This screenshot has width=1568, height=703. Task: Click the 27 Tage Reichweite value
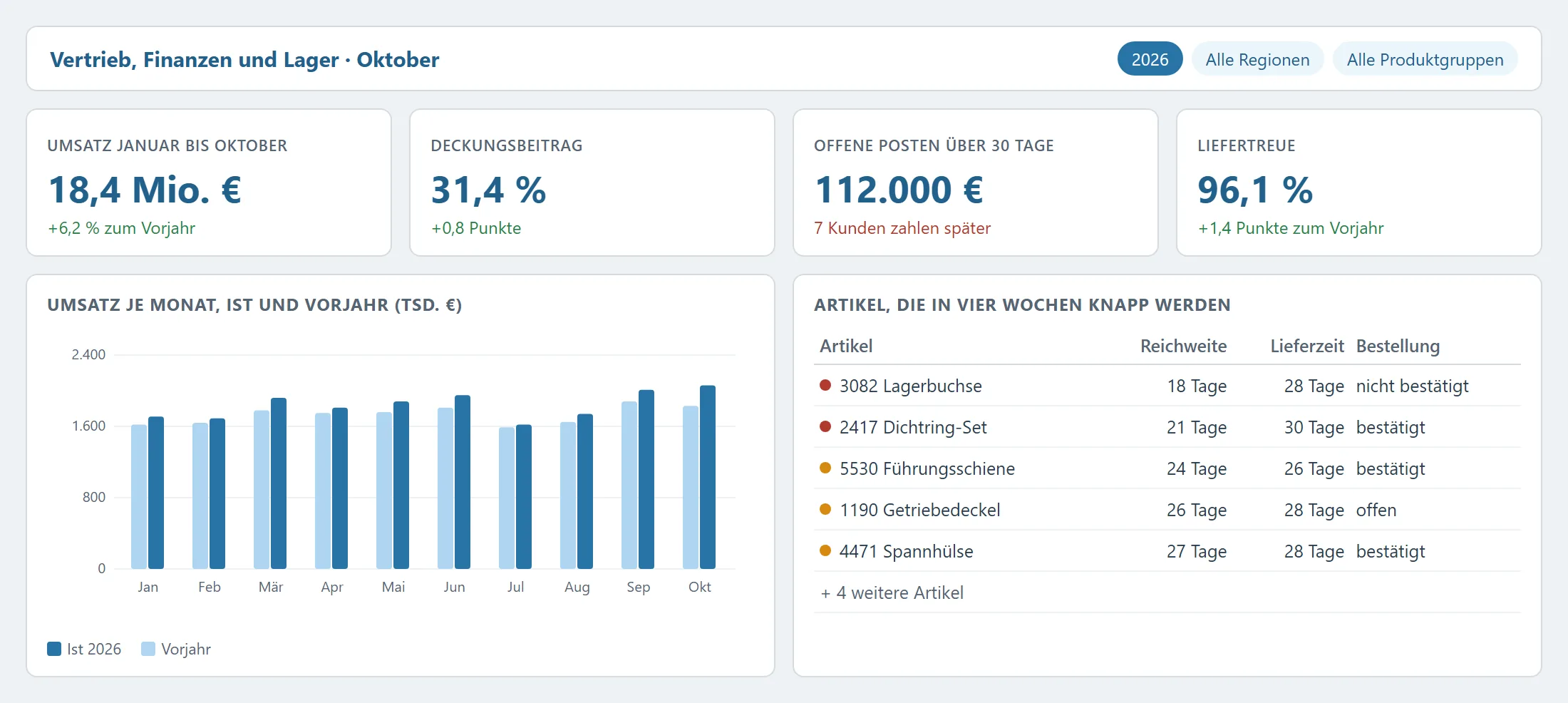pyautogui.click(x=1197, y=551)
